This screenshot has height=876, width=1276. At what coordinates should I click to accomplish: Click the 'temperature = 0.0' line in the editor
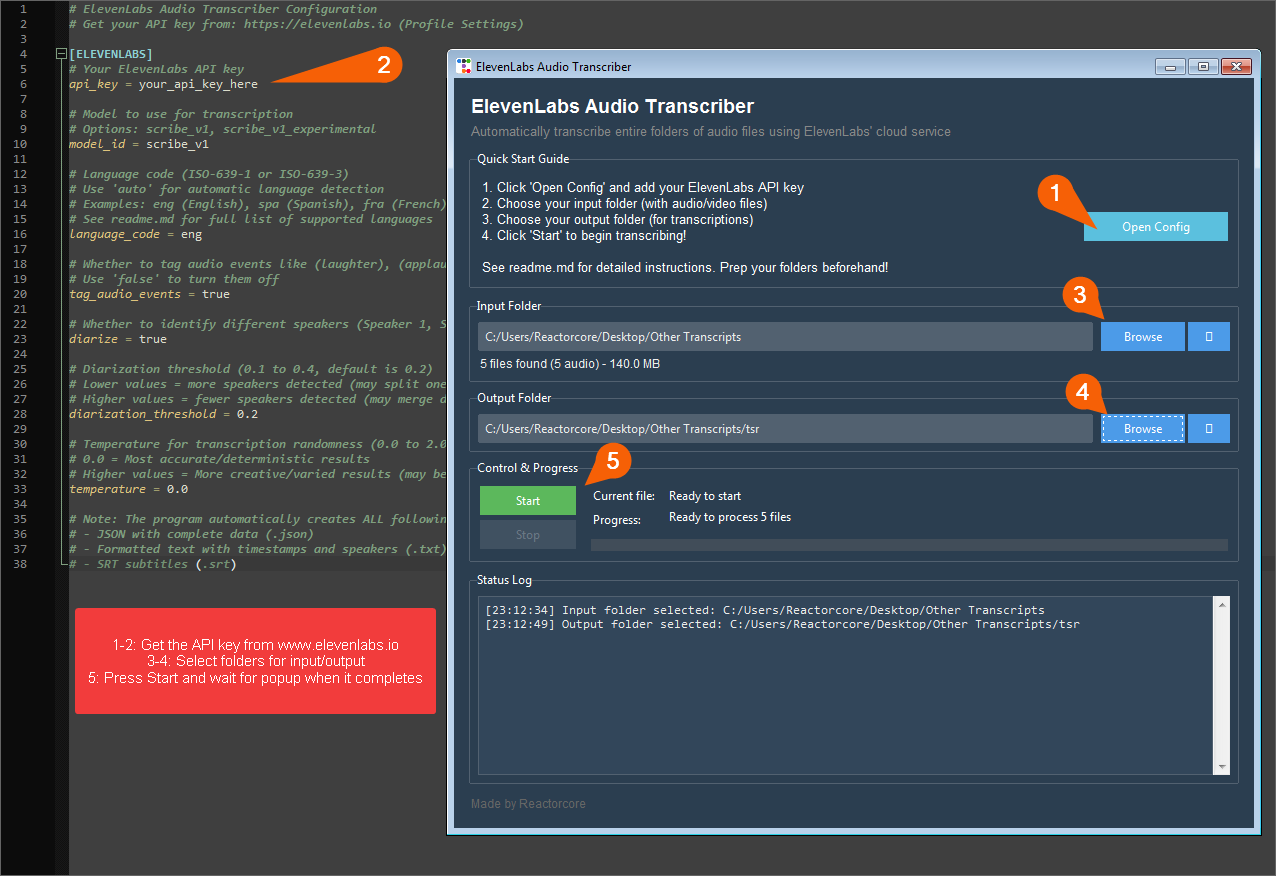pos(129,489)
